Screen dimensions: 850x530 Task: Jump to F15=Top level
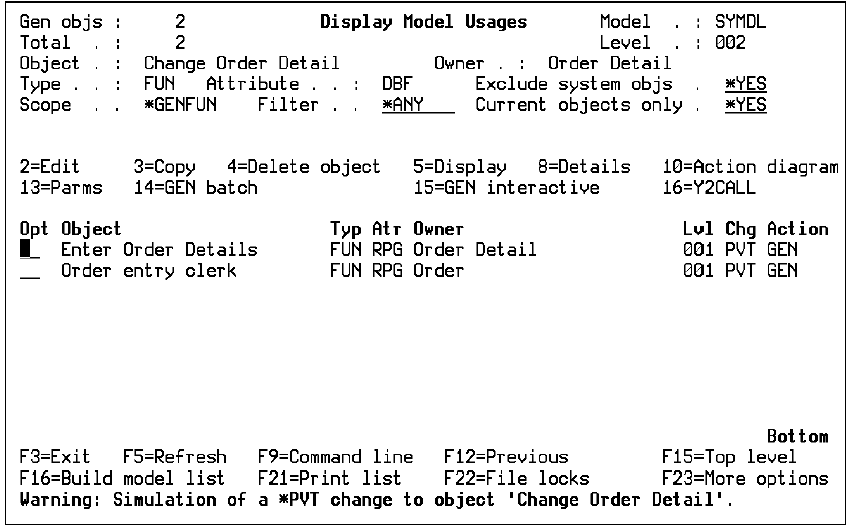(729, 457)
